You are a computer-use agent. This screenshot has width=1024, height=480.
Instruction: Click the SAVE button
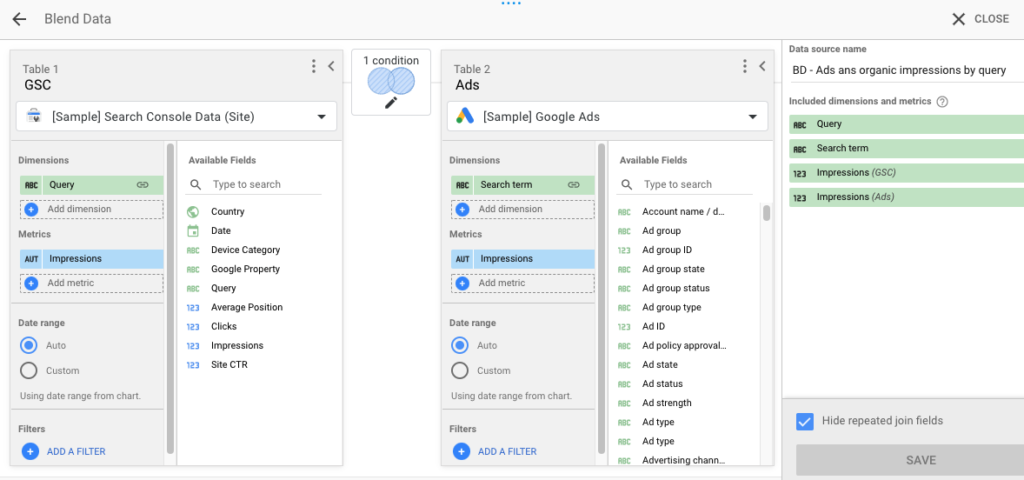click(x=910, y=460)
